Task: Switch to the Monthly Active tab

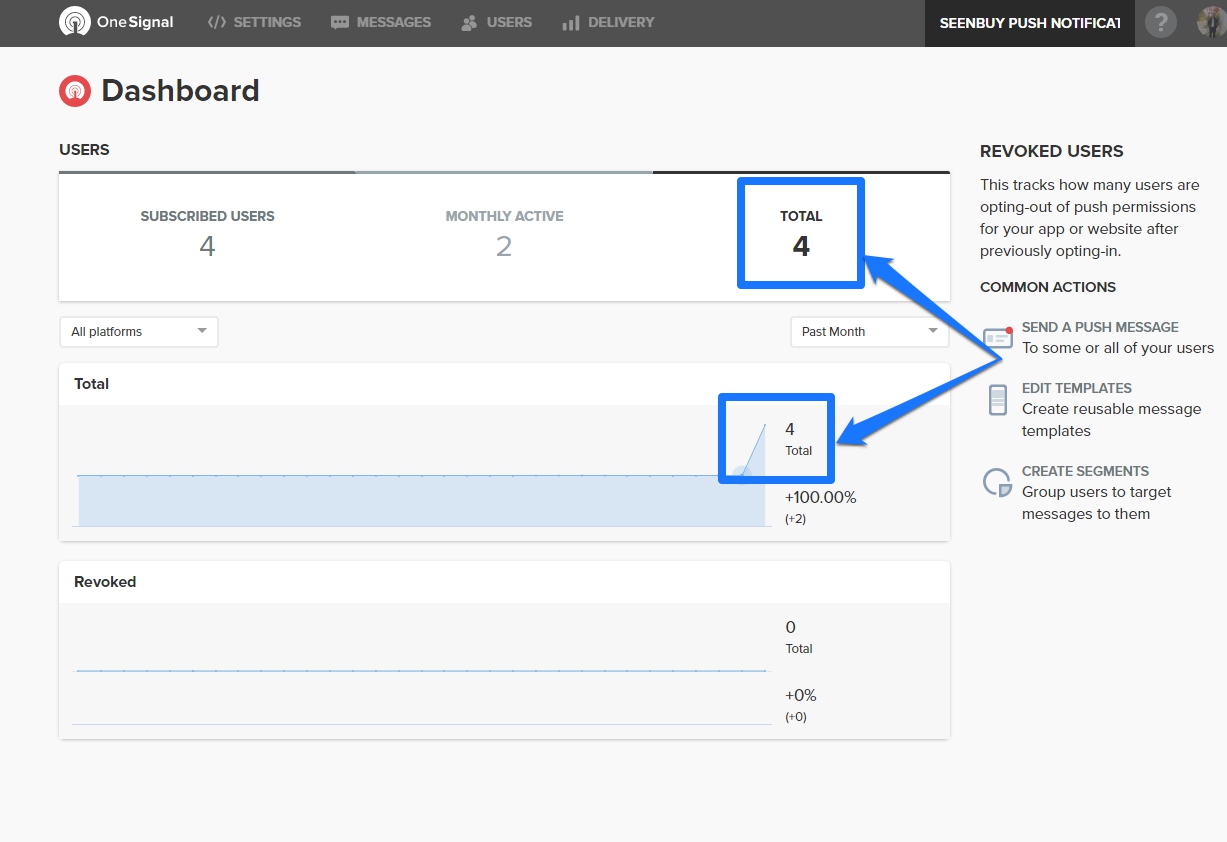Action: [504, 233]
